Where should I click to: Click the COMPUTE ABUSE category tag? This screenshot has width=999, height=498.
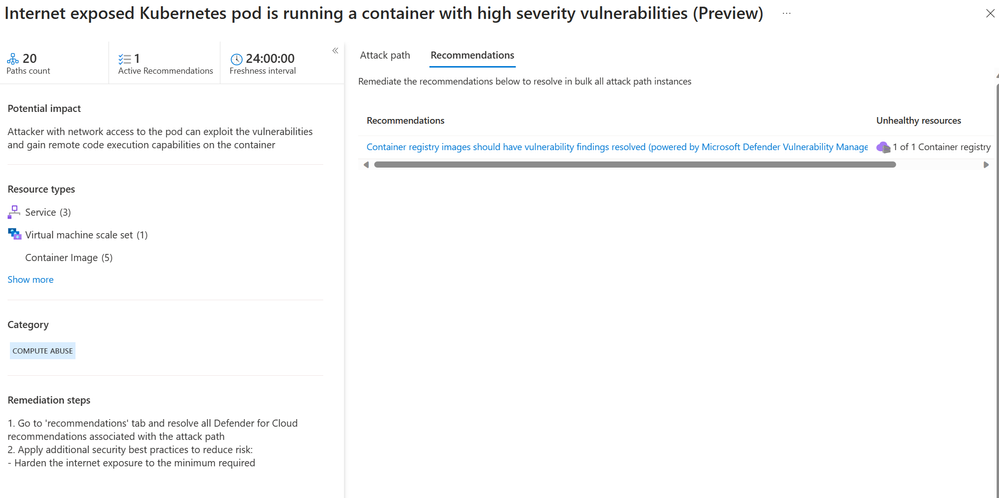click(x=43, y=351)
